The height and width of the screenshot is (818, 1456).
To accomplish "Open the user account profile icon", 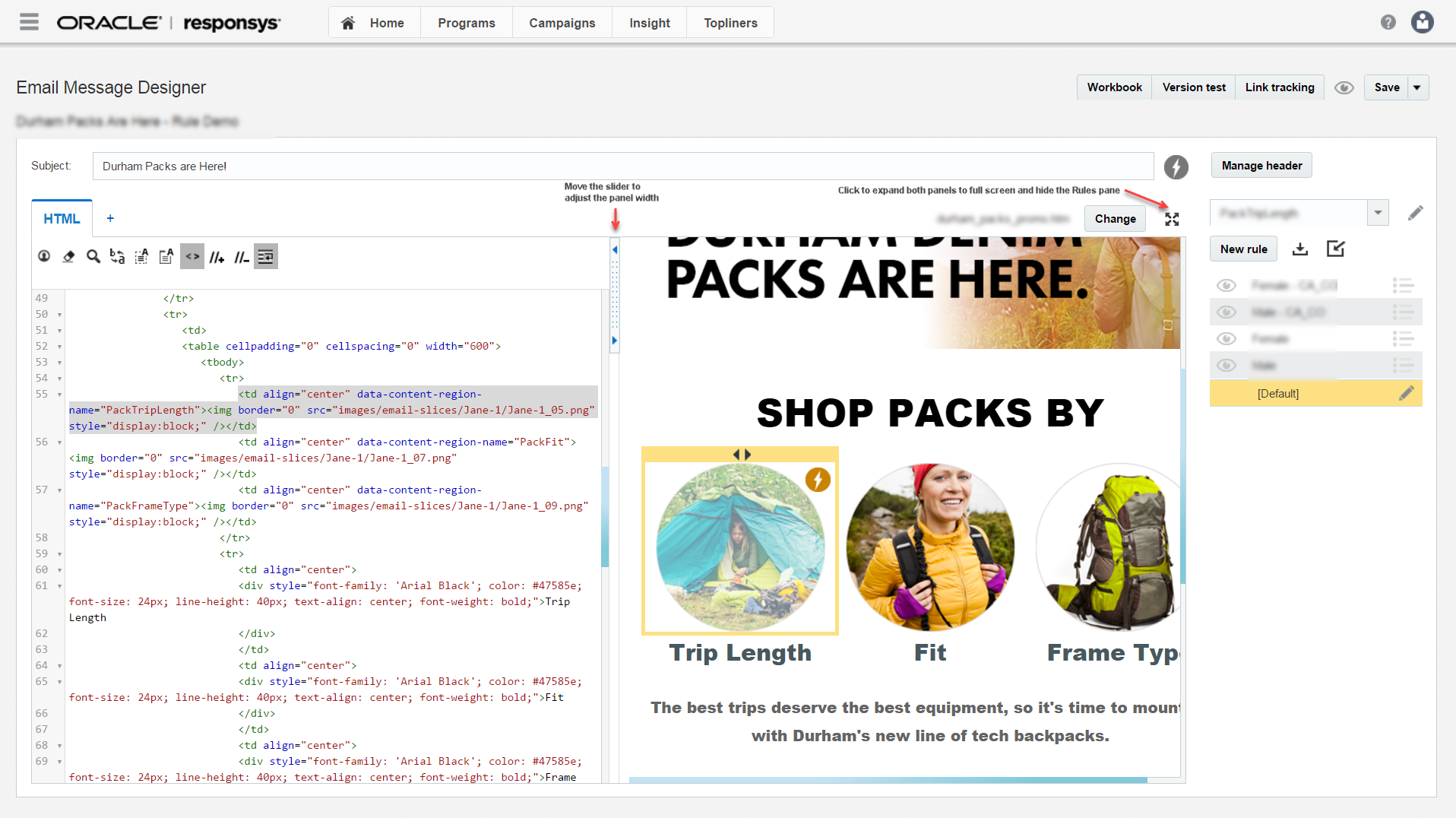I will click(x=1423, y=22).
